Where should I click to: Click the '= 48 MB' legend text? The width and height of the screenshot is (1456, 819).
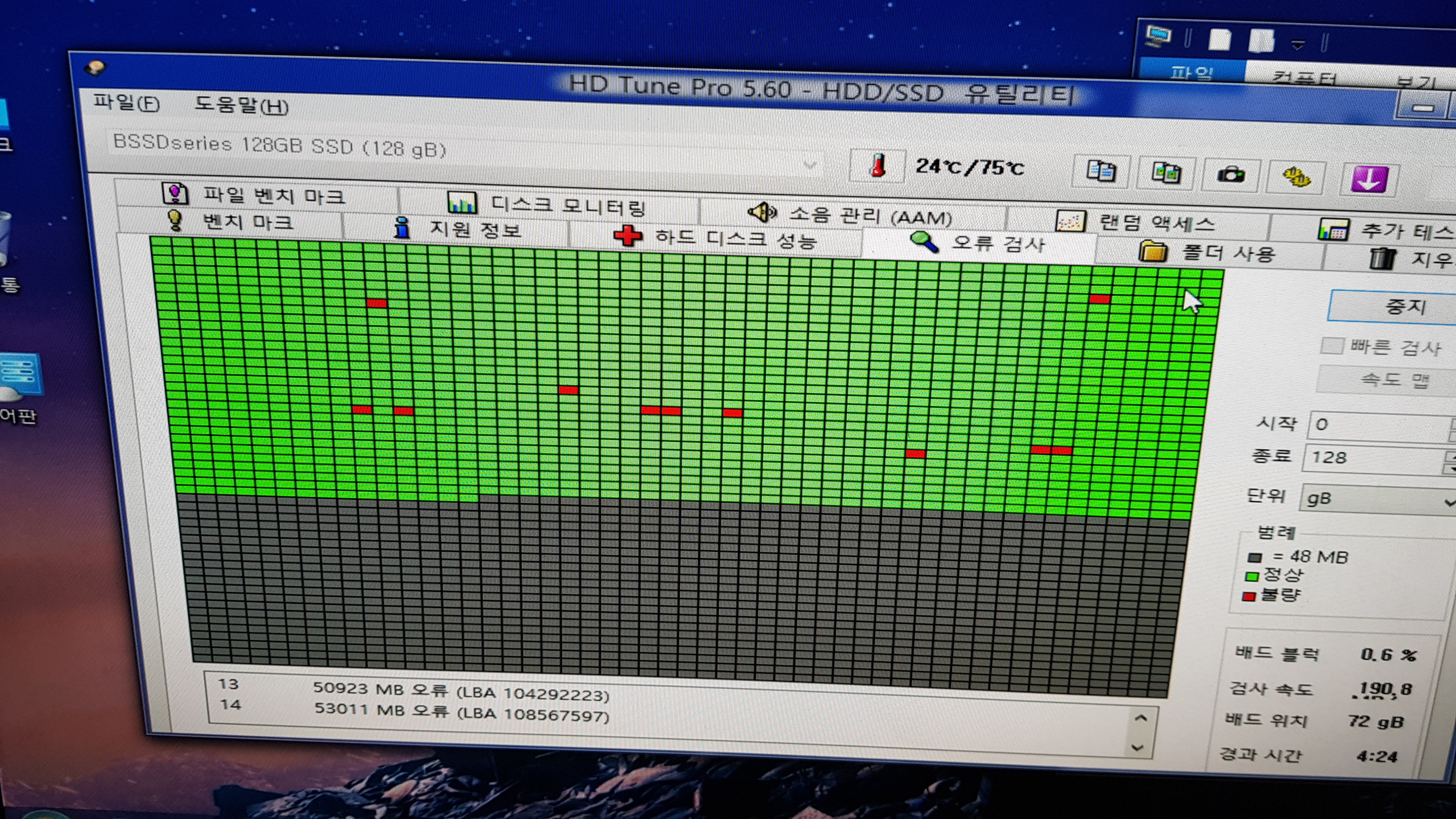(x=1310, y=557)
